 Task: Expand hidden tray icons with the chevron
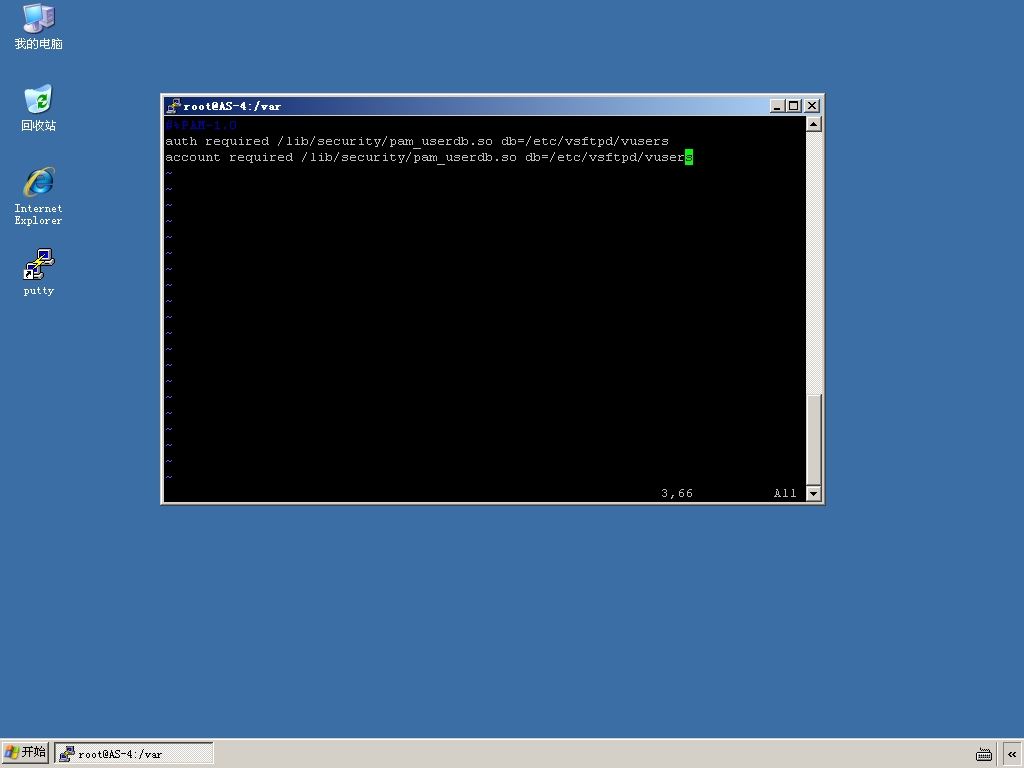1012,754
